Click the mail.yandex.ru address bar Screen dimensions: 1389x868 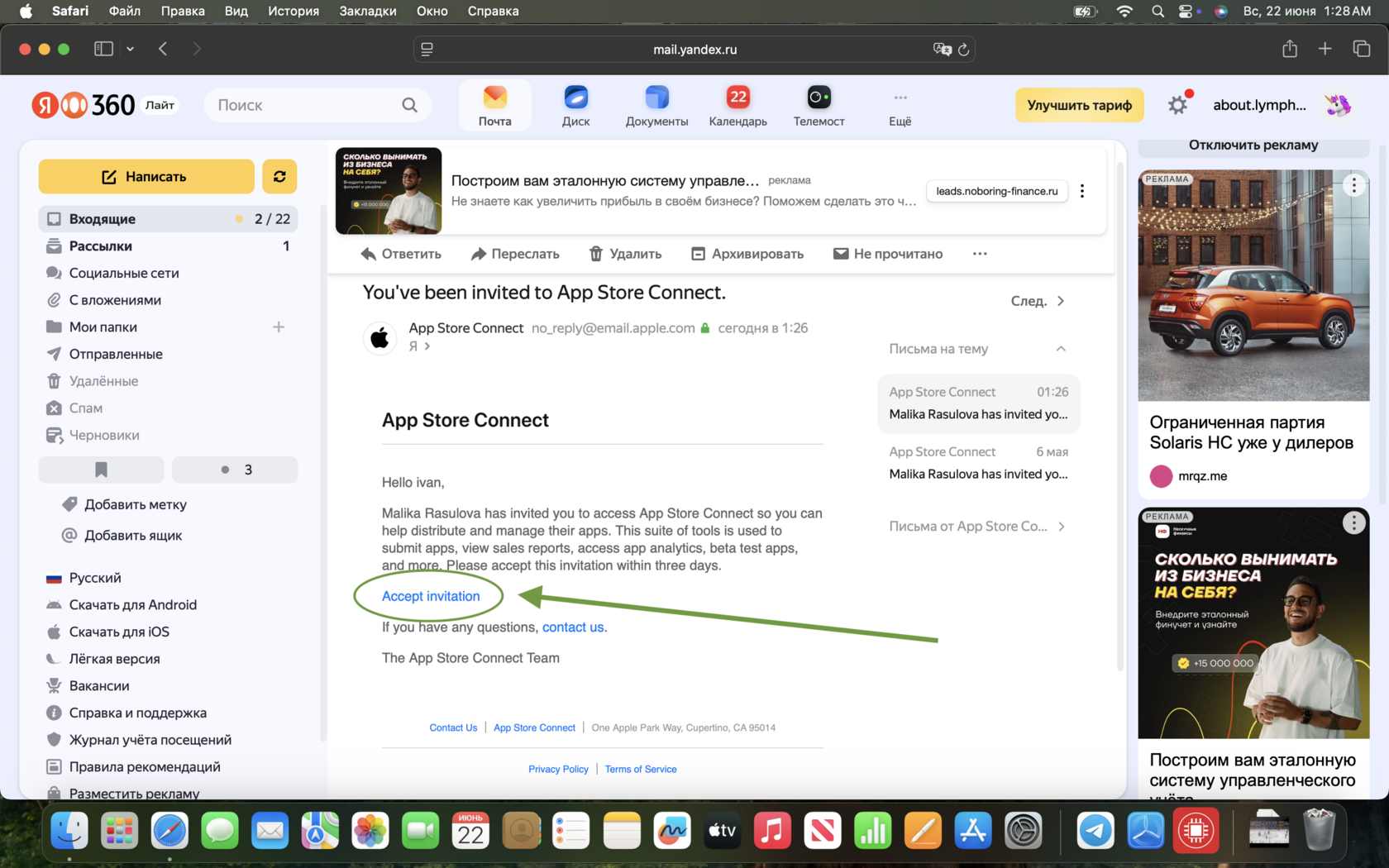pyautogui.click(x=694, y=50)
